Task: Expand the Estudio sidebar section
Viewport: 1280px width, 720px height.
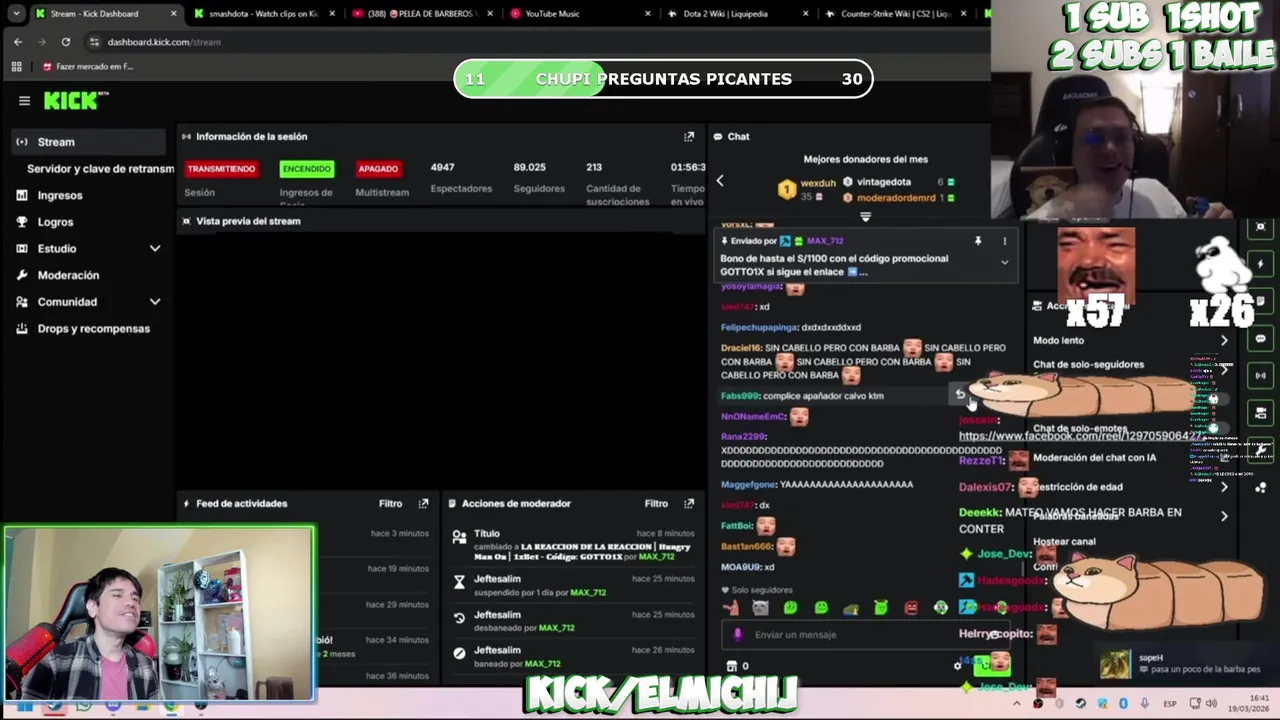Action: click(155, 248)
